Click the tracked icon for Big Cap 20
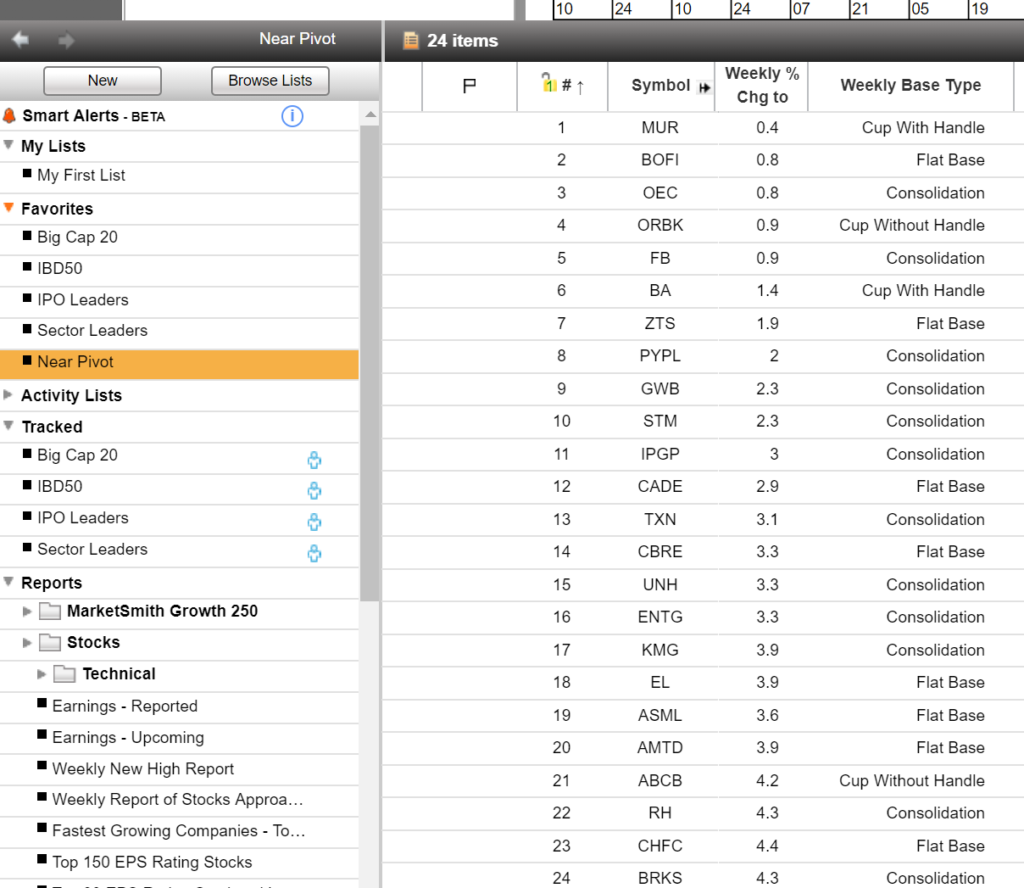The height and width of the screenshot is (888, 1024). (x=314, y=460)
